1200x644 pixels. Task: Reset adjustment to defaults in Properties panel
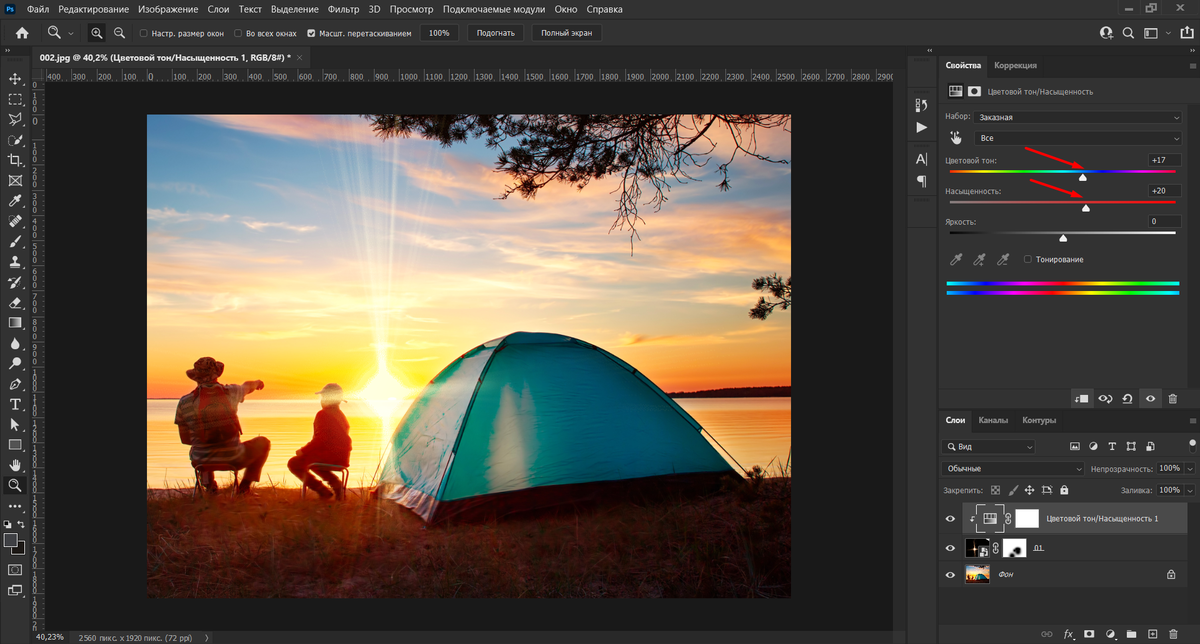1127,398
